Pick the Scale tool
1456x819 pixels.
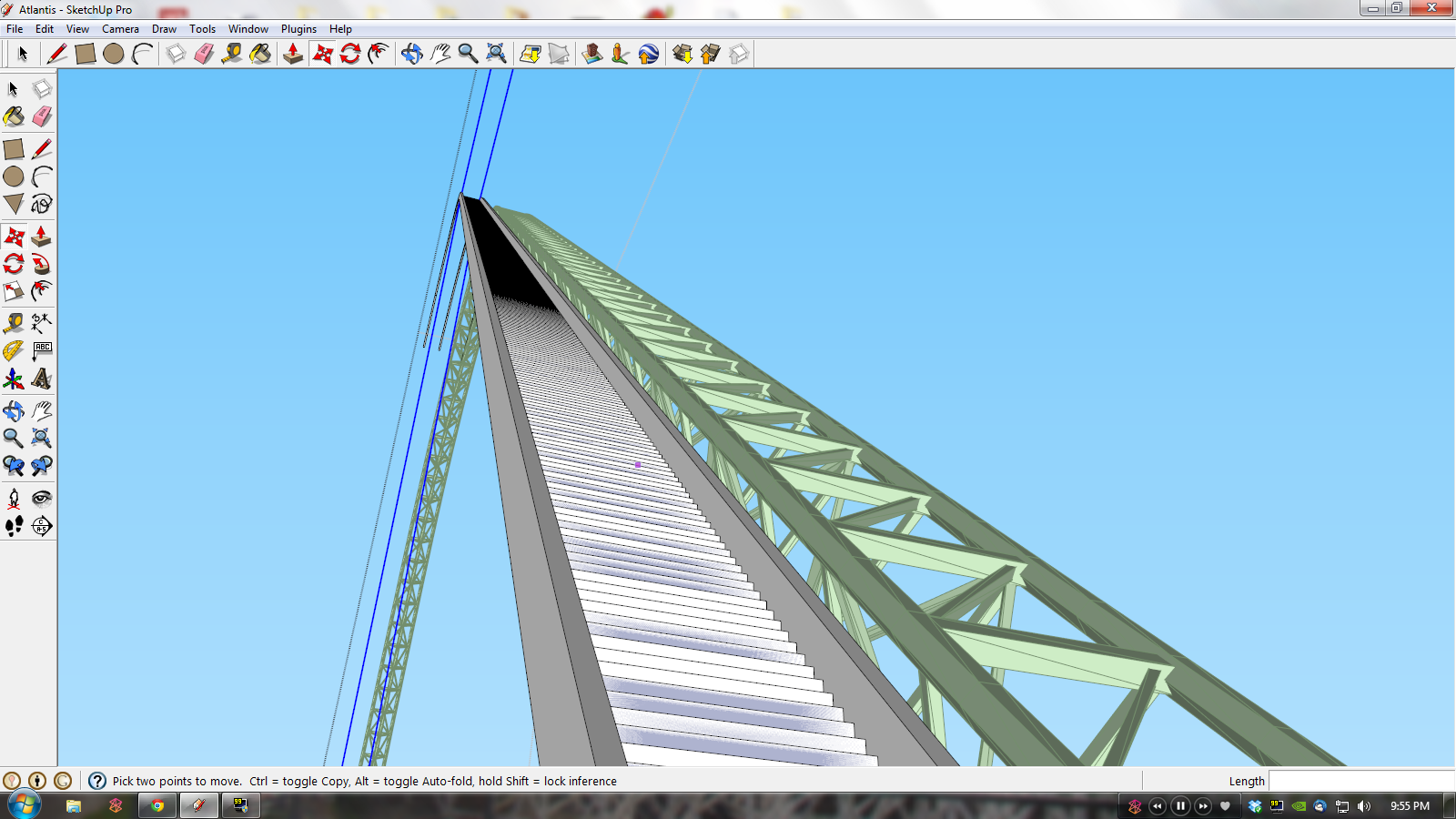14,291
